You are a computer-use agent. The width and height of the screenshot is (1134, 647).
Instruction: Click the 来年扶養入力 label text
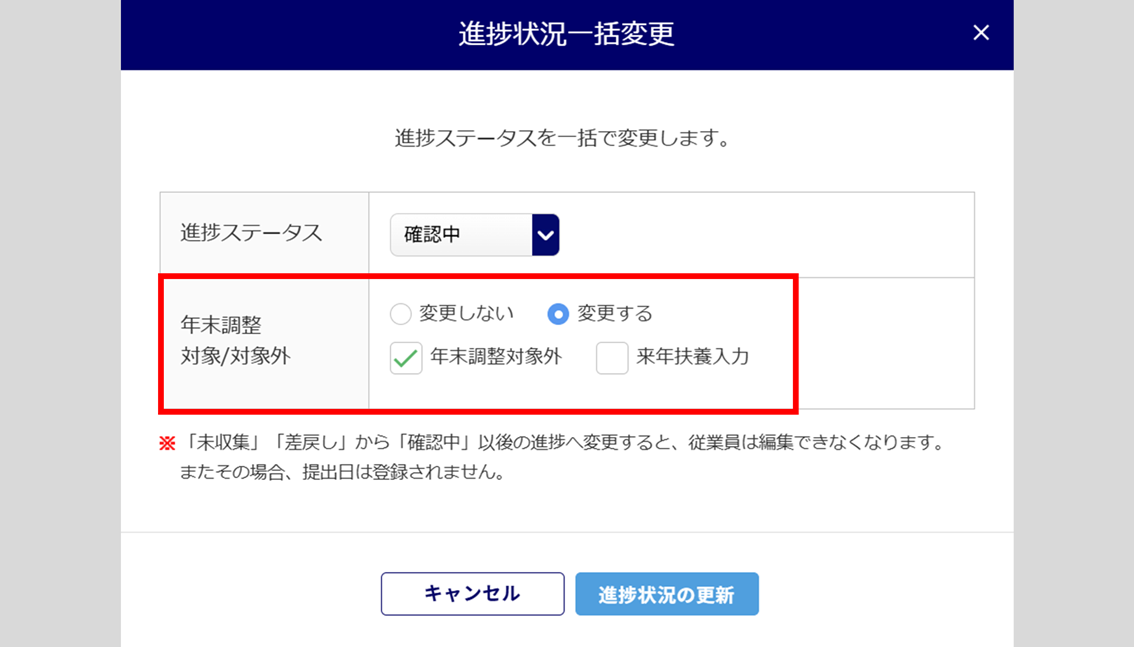point(692,356)
